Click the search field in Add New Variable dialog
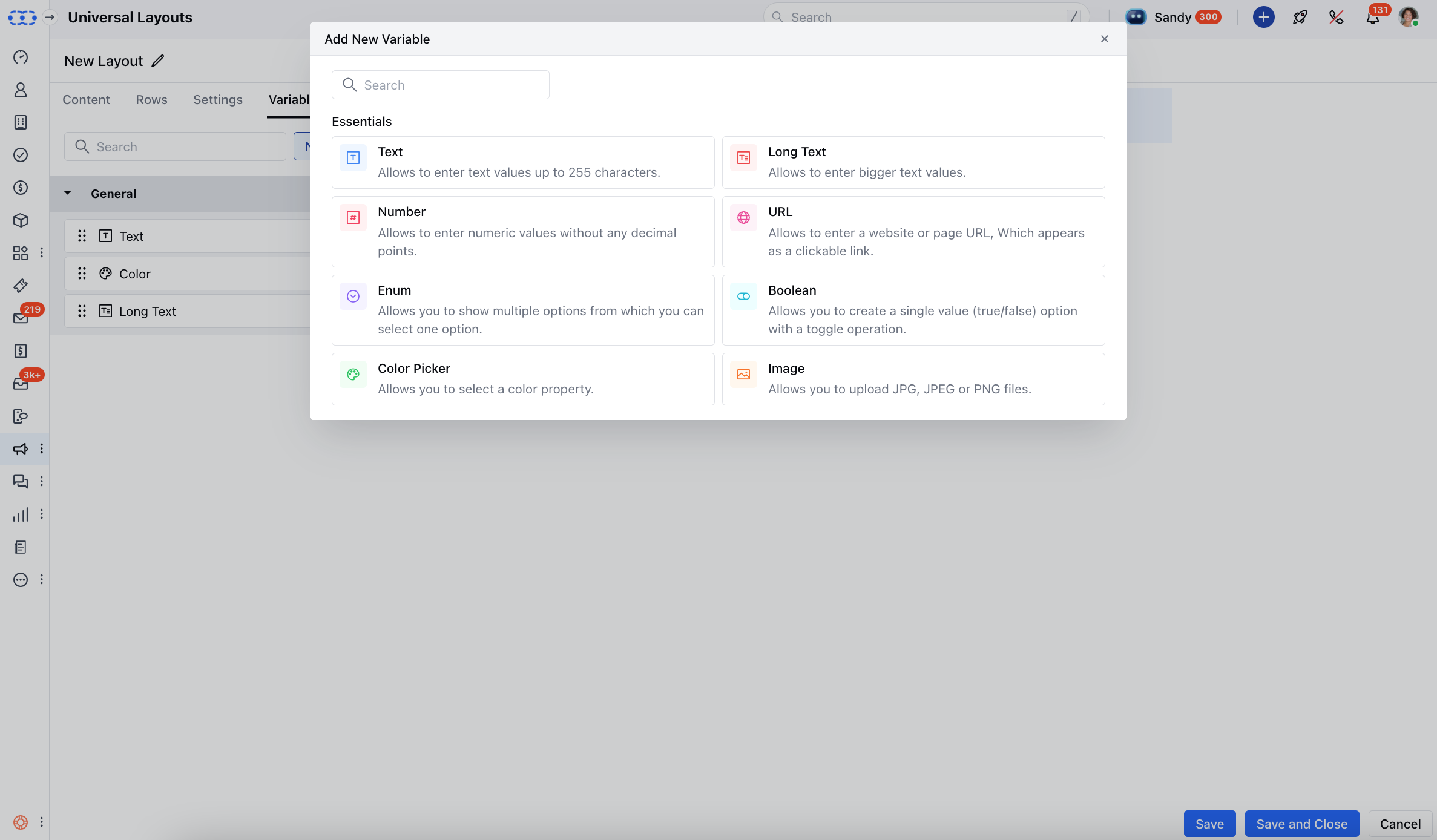This screenshot has height=840, width=1437. (x=440, y=85)
